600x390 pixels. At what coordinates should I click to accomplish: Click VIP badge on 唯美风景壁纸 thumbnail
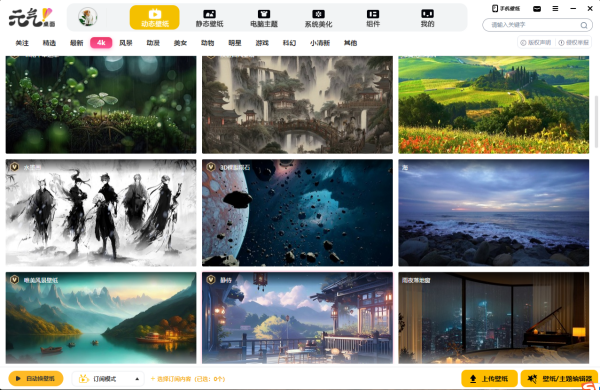(14, 280)
